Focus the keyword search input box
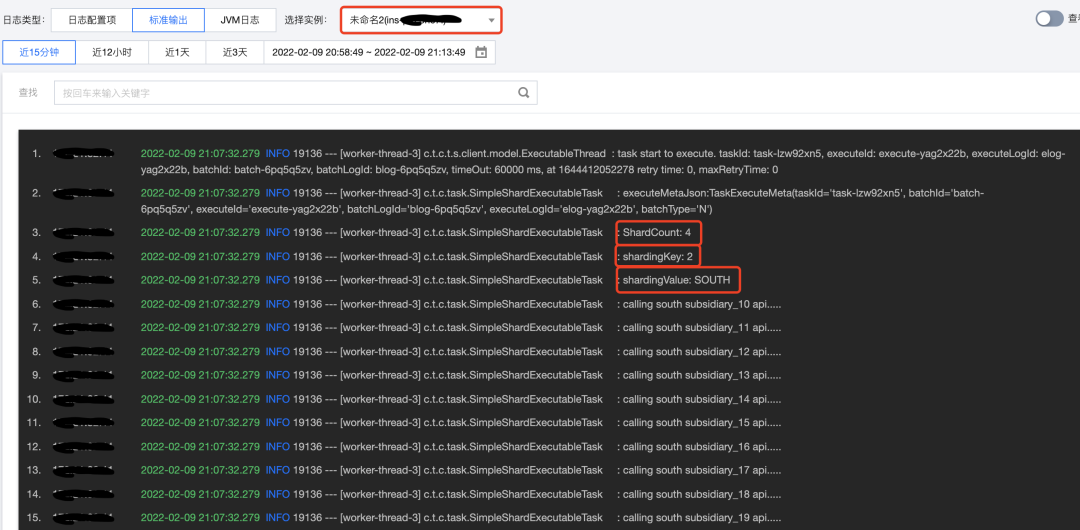This screenshot has width=1080, height=530. pyautogui.click(x=296, y=92)
